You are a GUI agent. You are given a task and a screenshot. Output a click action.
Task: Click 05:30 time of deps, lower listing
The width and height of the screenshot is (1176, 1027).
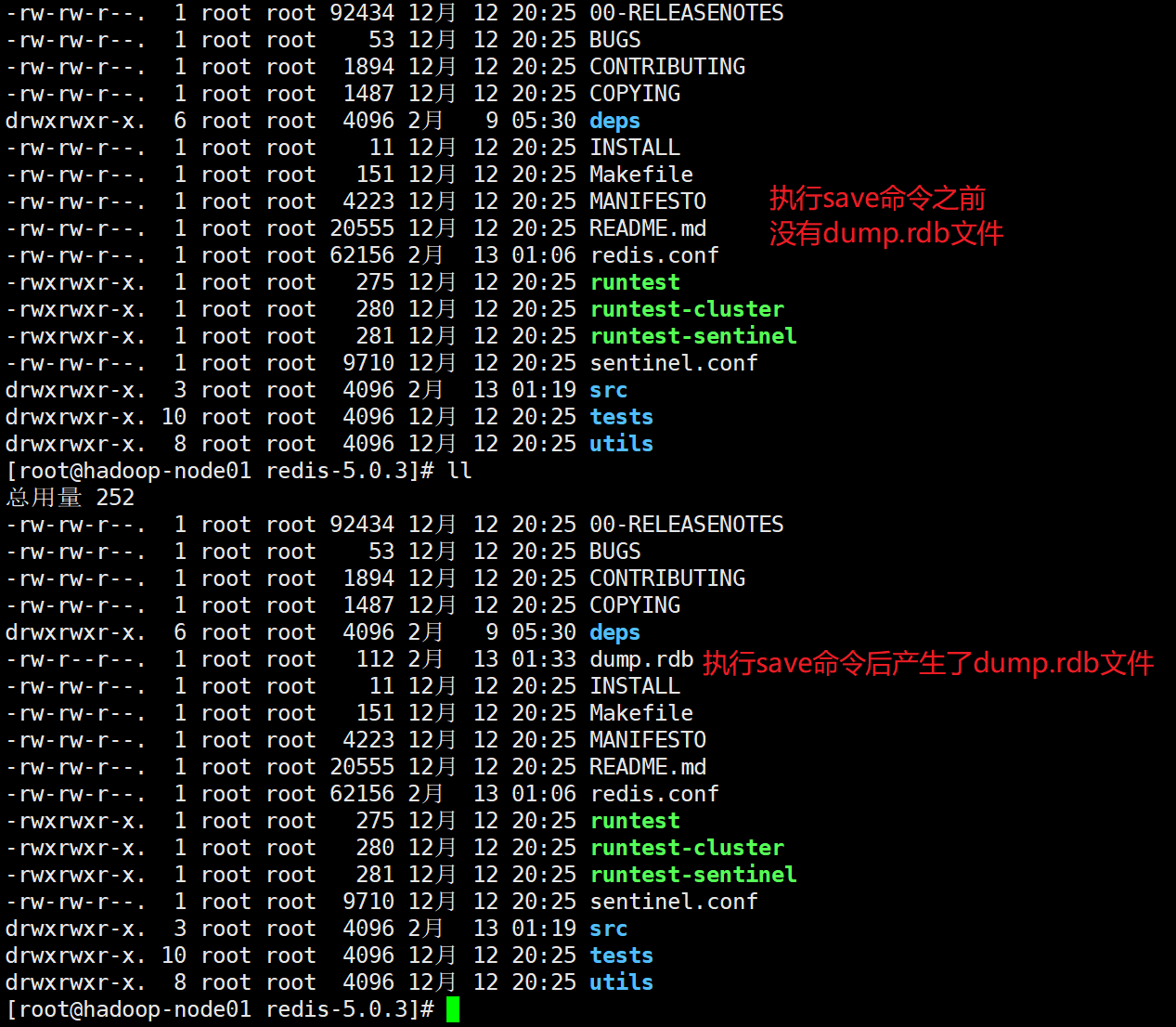544,632
